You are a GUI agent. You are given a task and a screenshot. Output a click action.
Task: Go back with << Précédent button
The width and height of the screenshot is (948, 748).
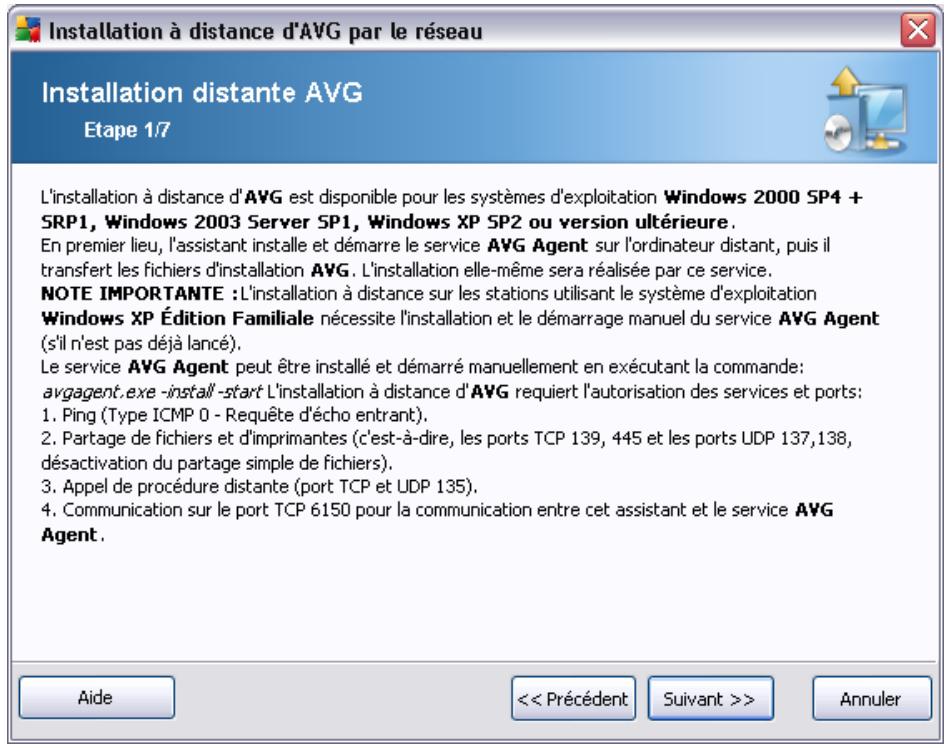pos(573,698)
